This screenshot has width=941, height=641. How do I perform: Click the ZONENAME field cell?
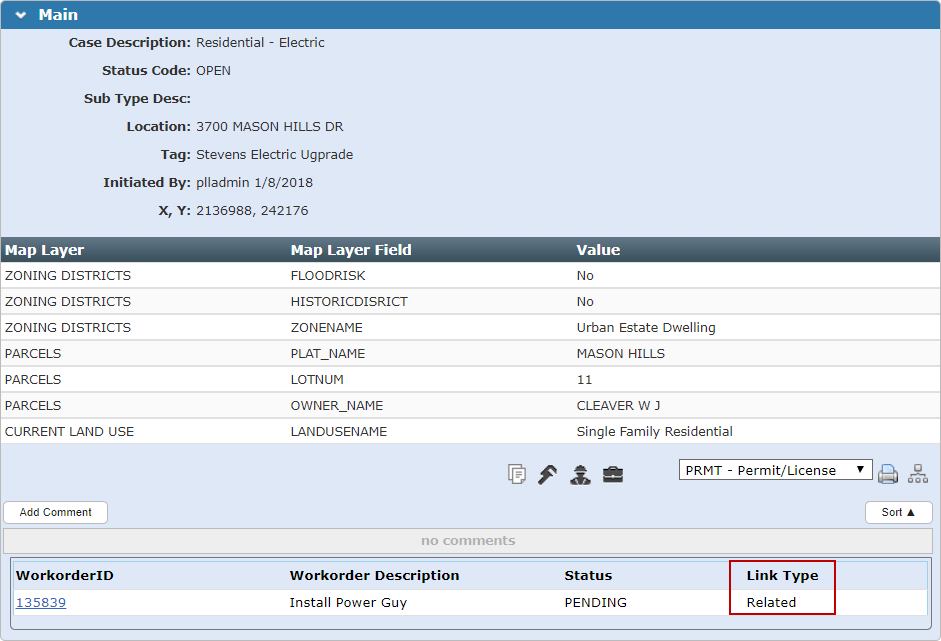[326, 328]
